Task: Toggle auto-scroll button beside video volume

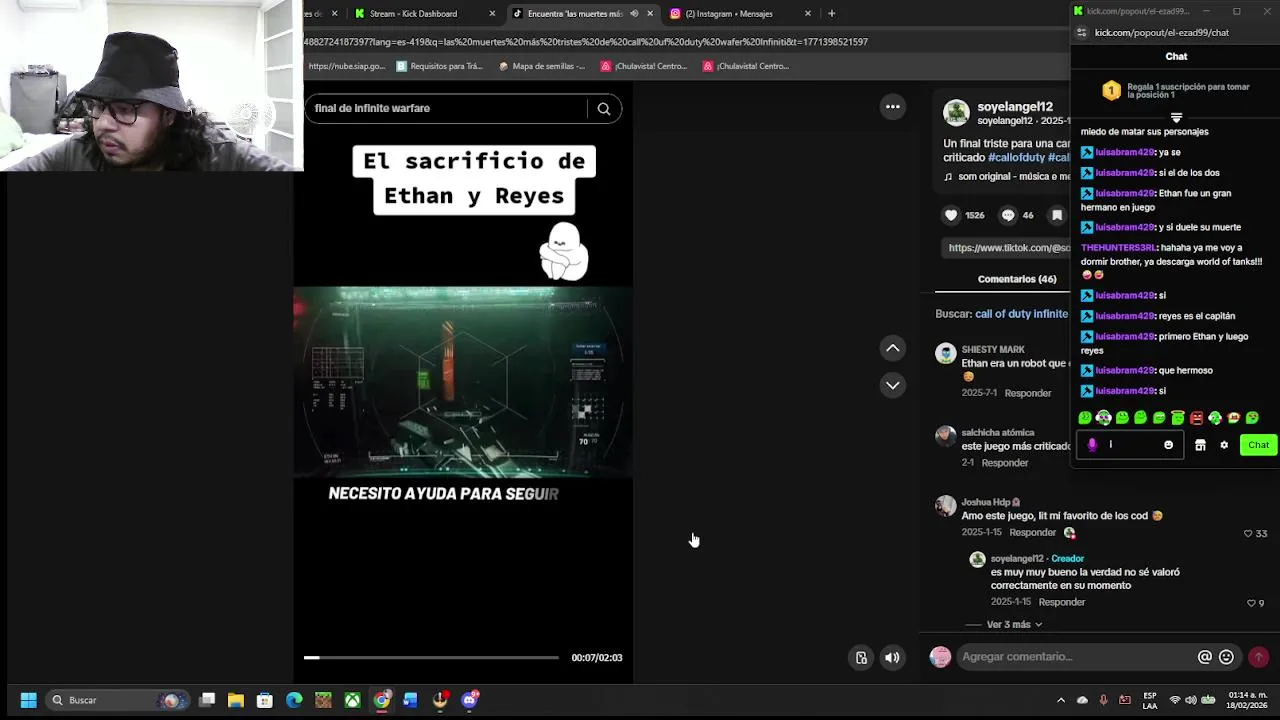Action: [x=861, y=658]
